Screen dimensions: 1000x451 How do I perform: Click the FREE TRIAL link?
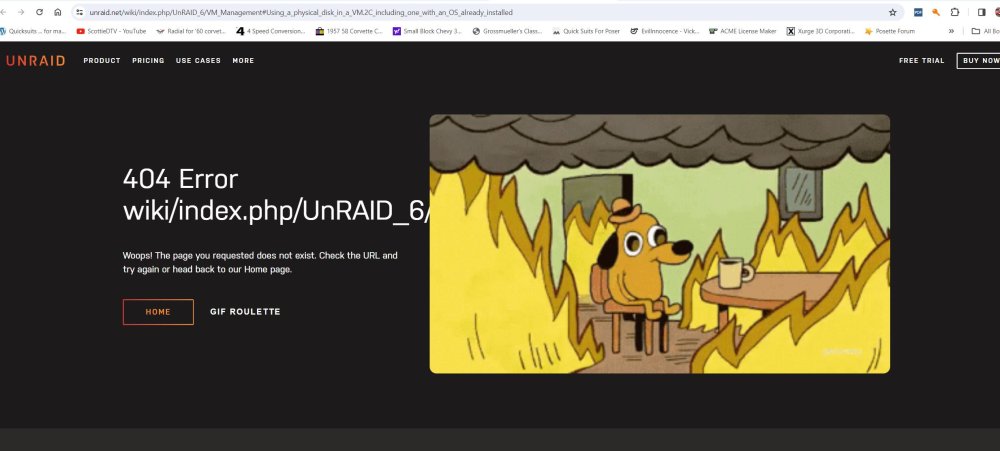coord(922,61)
